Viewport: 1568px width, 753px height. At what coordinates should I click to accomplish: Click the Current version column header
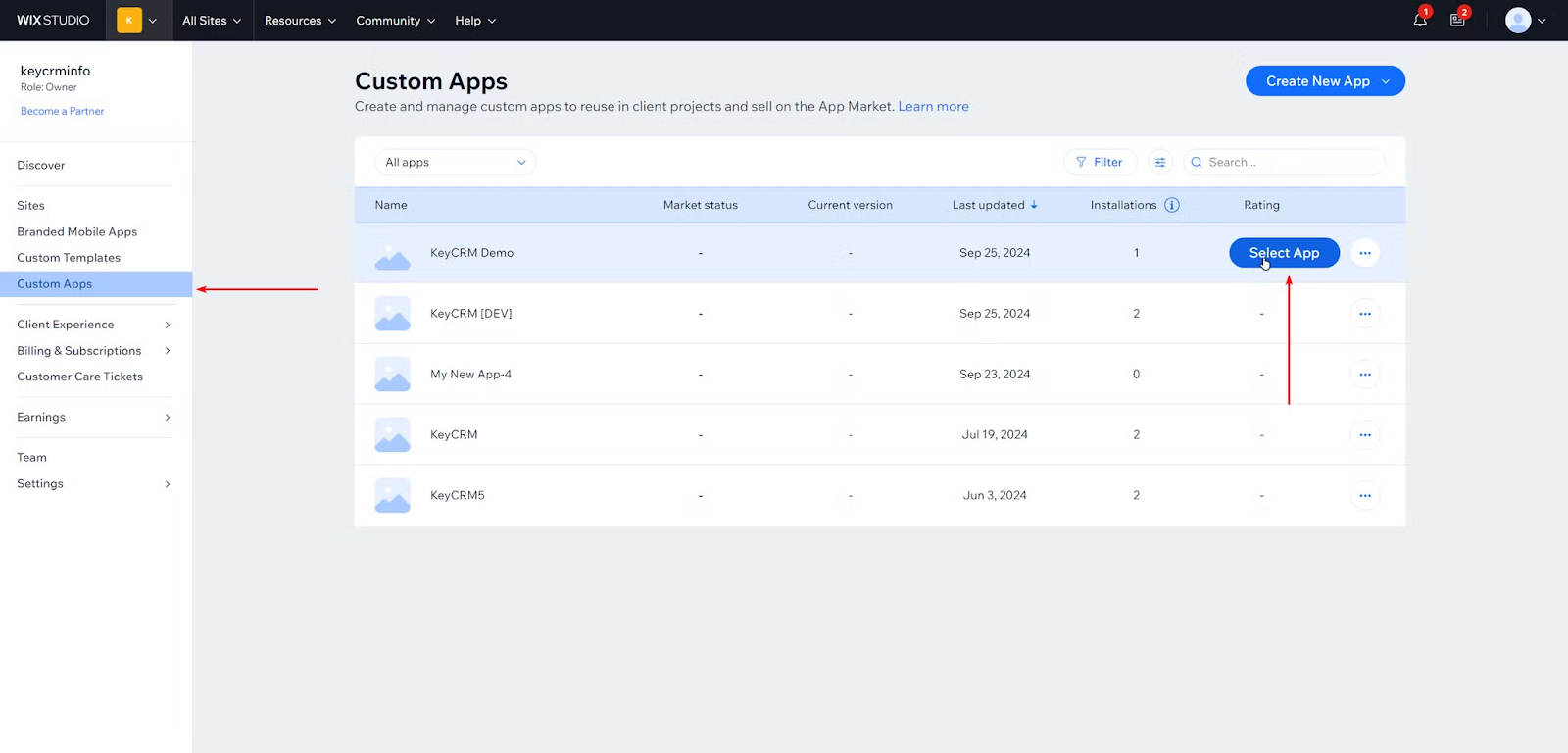pos(851,205)
